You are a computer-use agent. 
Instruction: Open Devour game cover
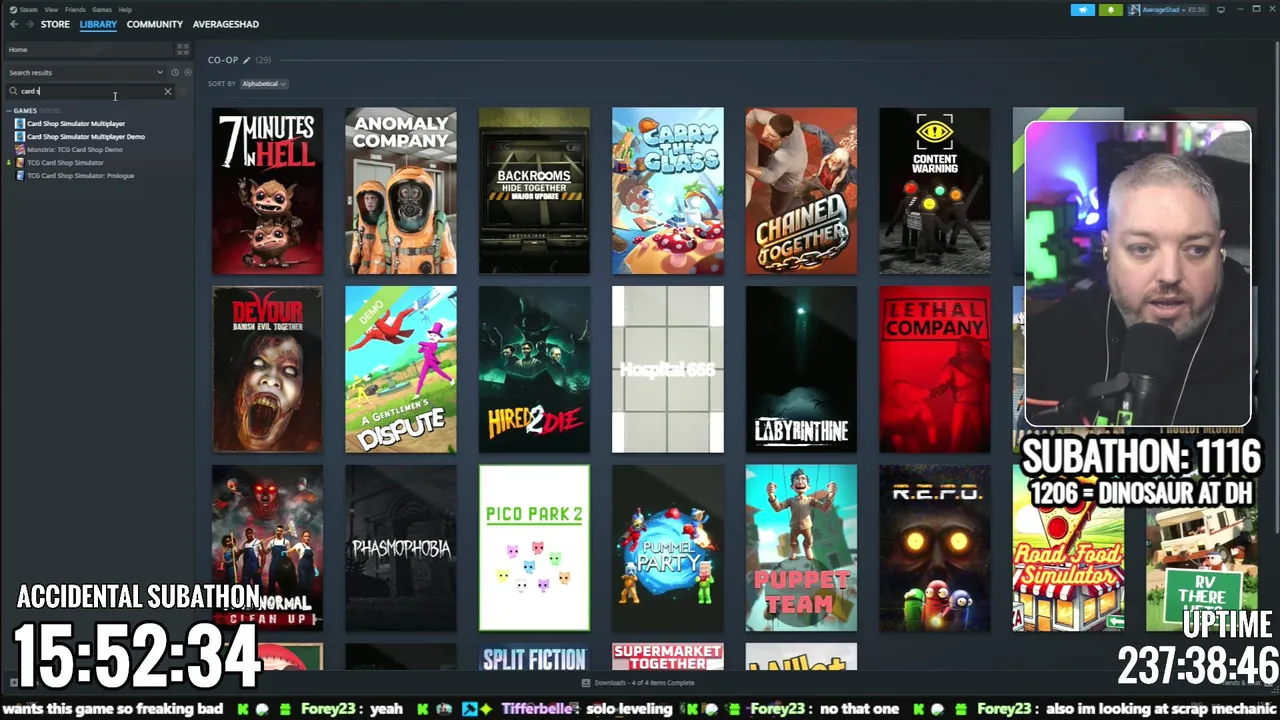(267, 369)
